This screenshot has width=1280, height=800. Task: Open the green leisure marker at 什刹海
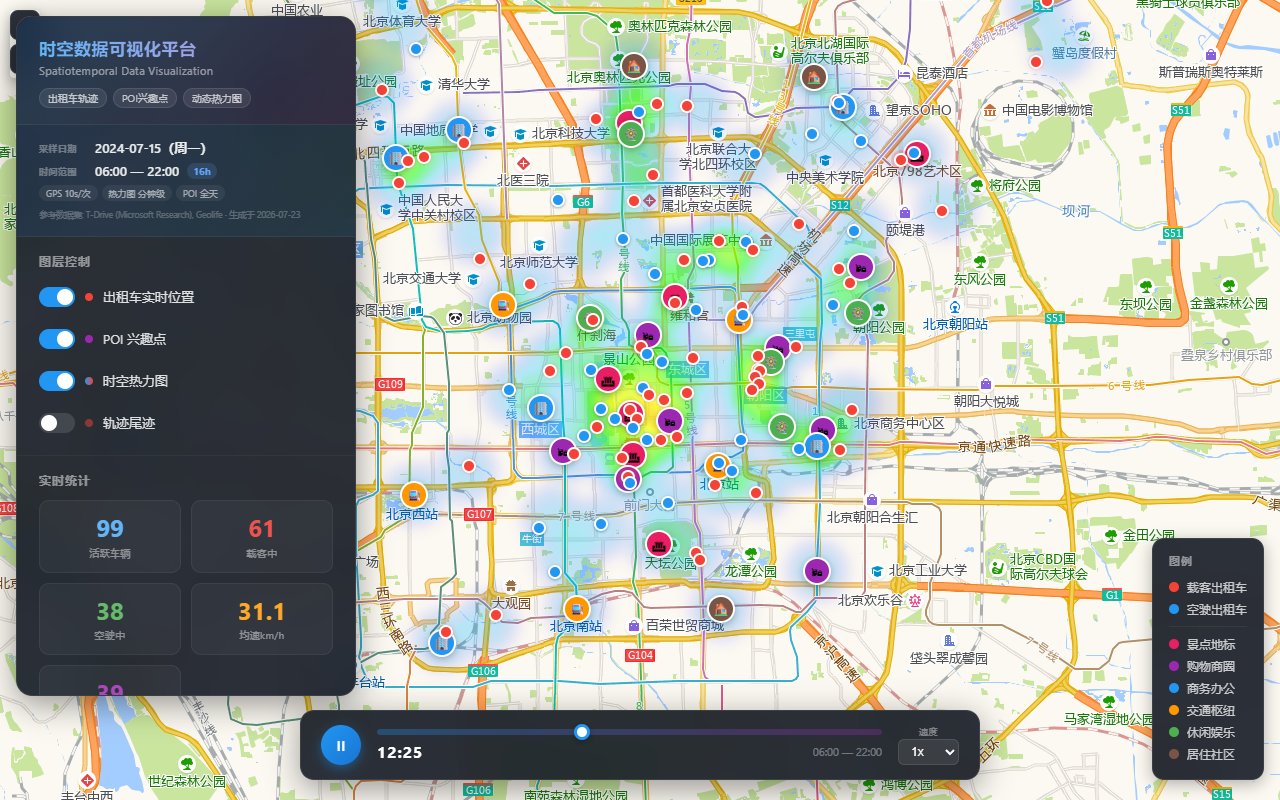(x=588, y=317)
